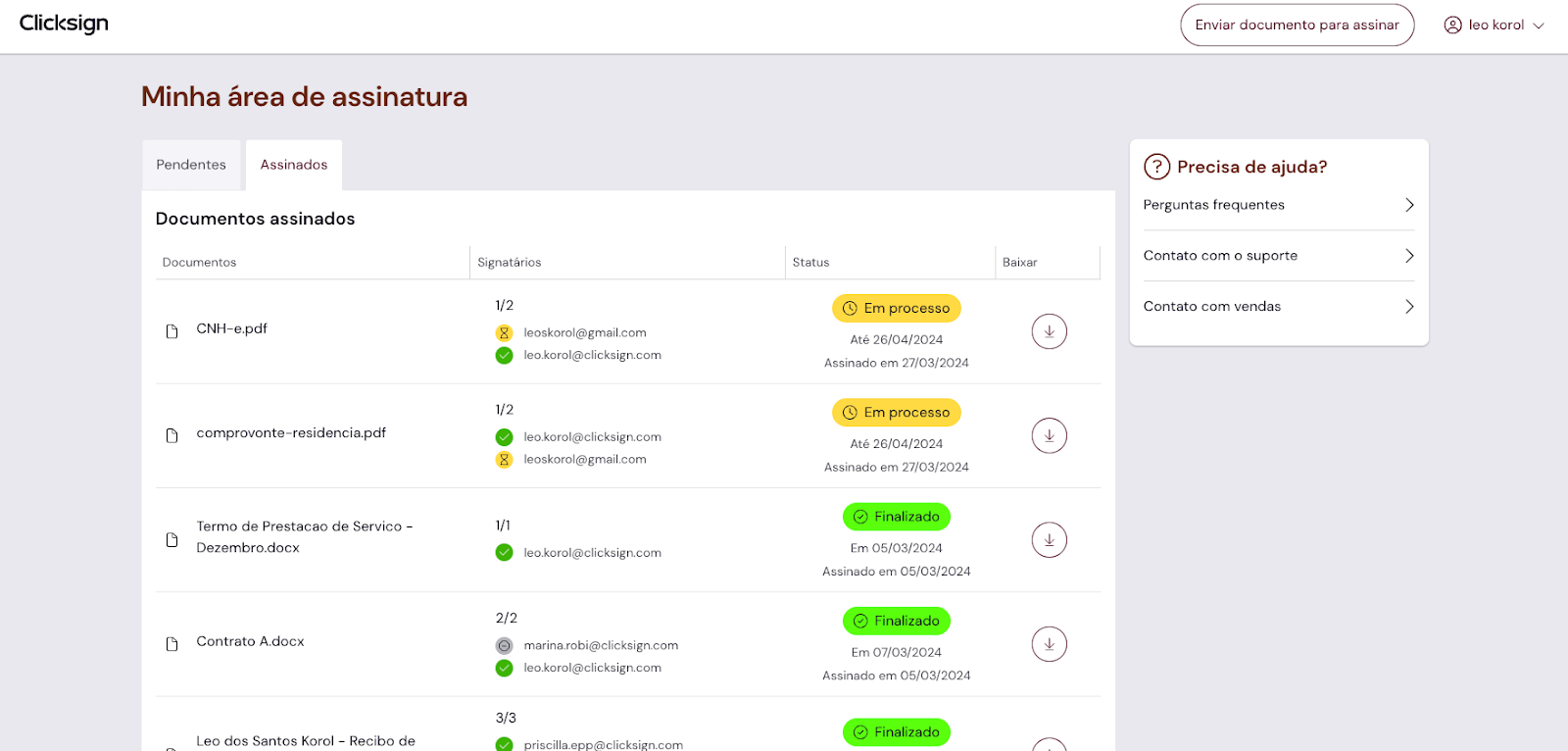1568x751 pixels.
Task: Switch to the Pendentes tab
Action: tap(191, 165)
